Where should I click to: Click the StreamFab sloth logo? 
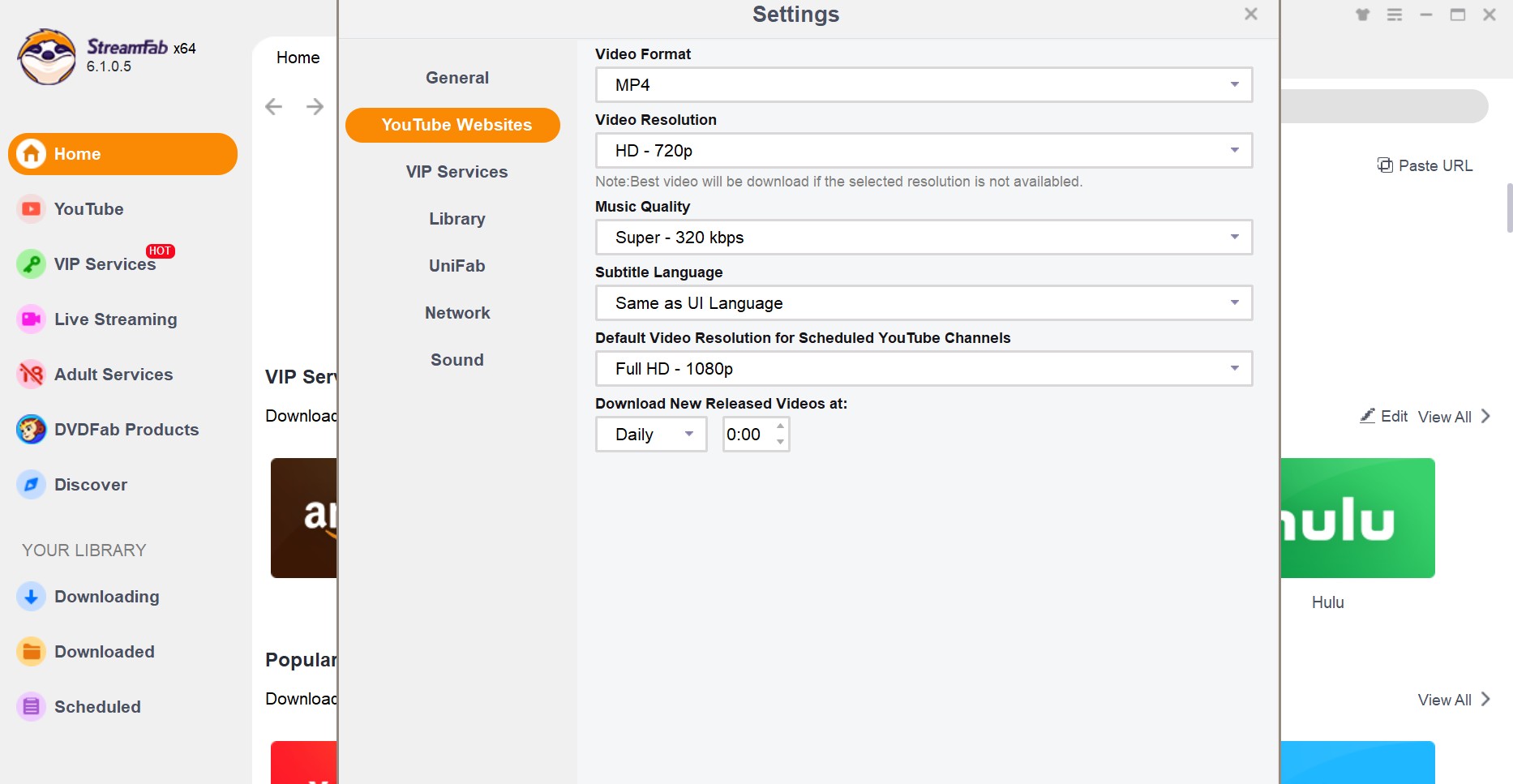coord(47,57)
